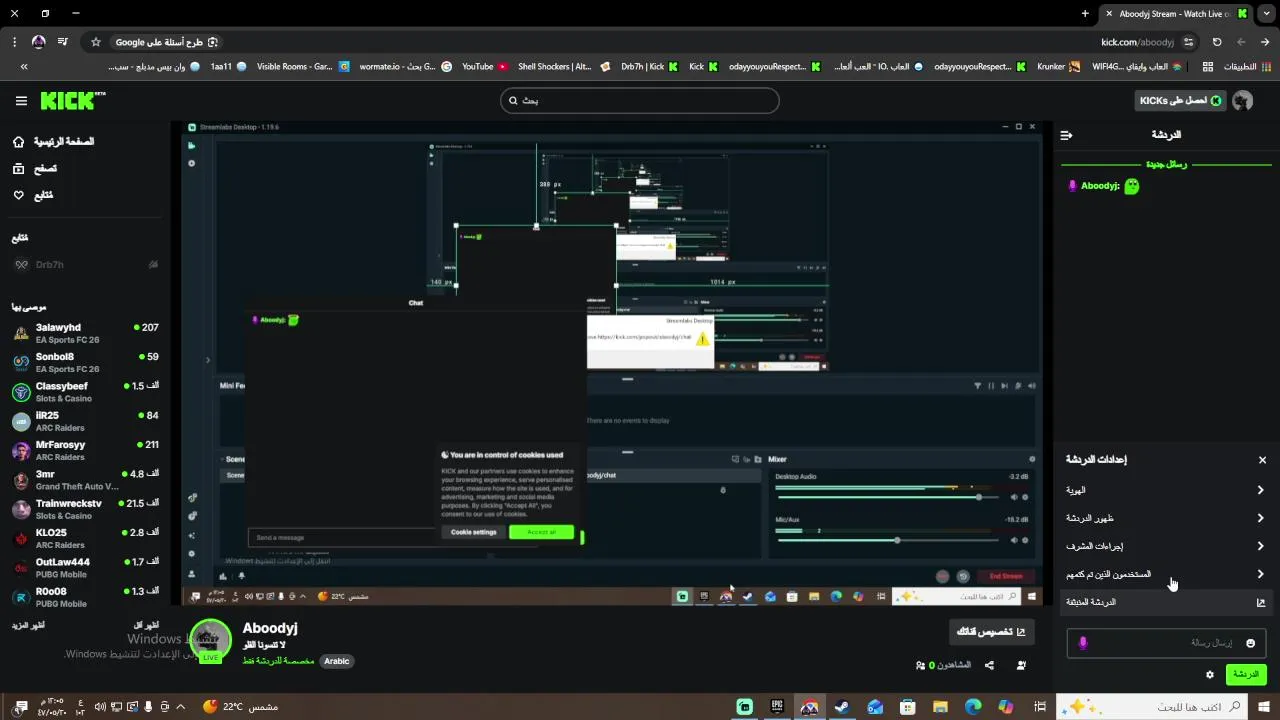This screenshot has height=720, width=1280.
Task: Click the Get KICKs button
Action: point(1181,101)
